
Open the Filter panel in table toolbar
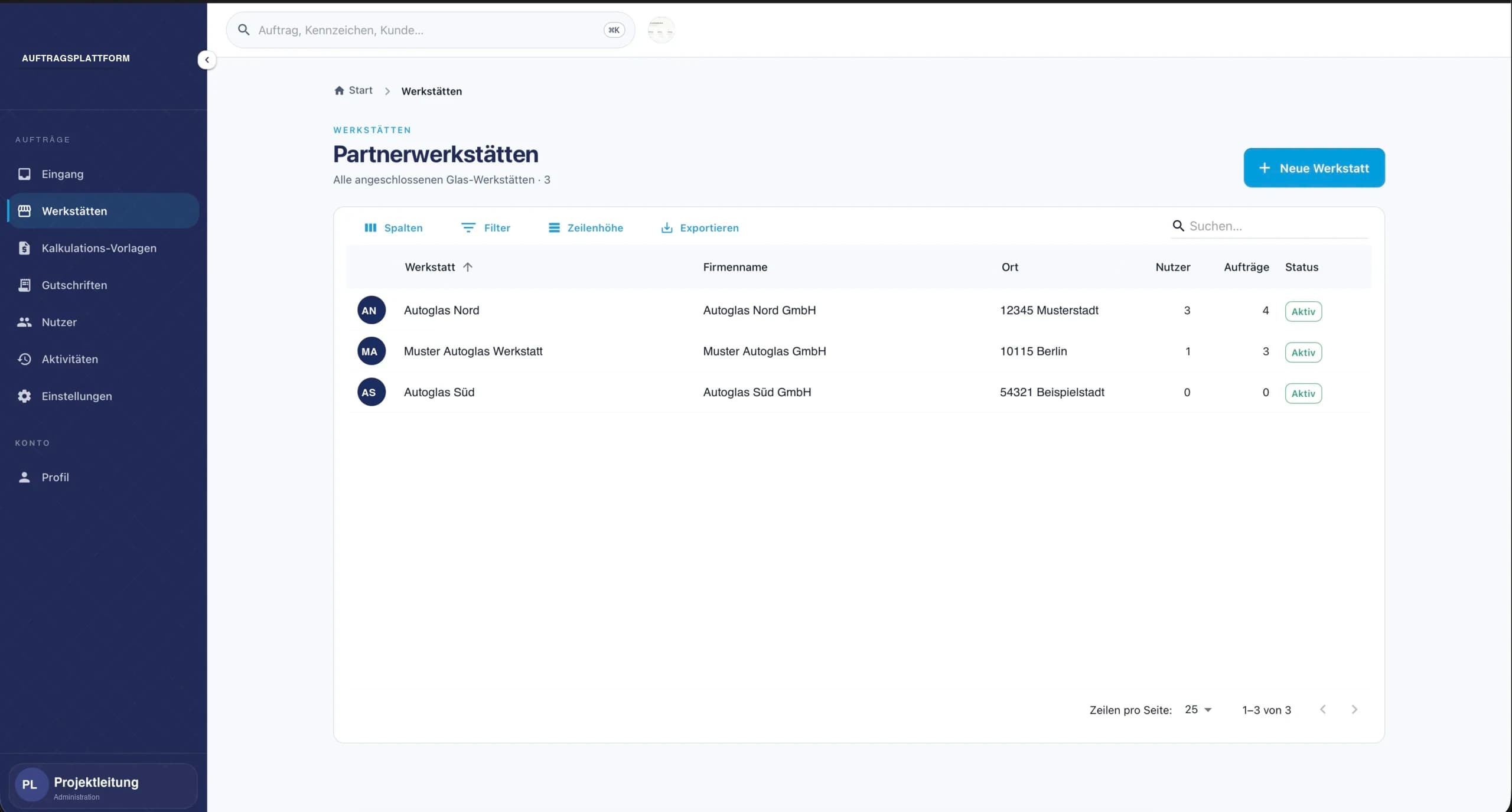click(485, 227)
